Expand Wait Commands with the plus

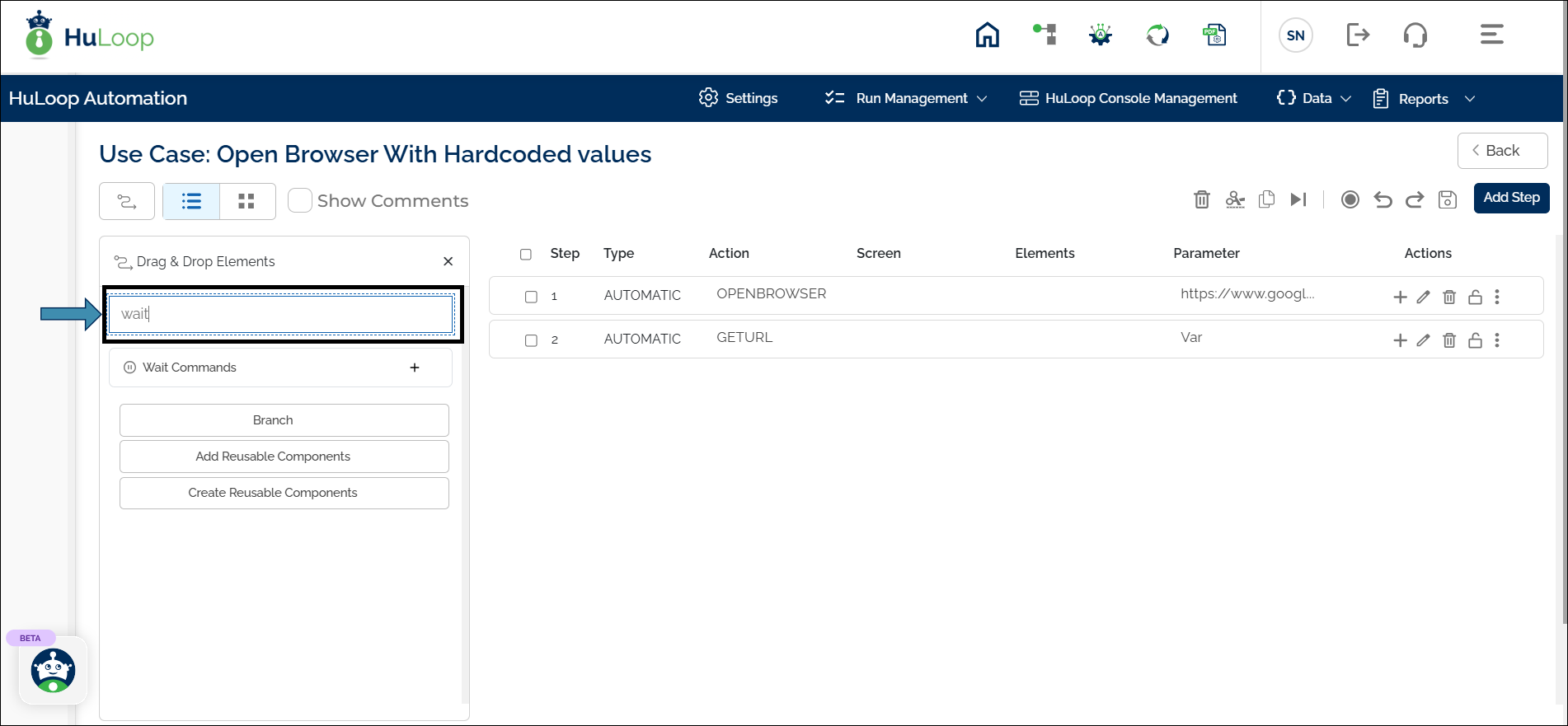(x=415, y=368)
